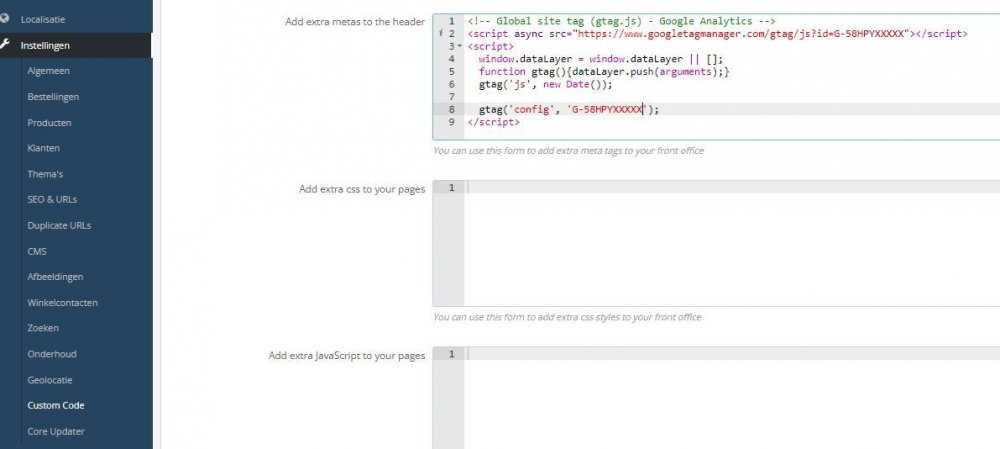Open the Core Updater page
This screenshot has width=1000, height=449.
coord(56,431)
